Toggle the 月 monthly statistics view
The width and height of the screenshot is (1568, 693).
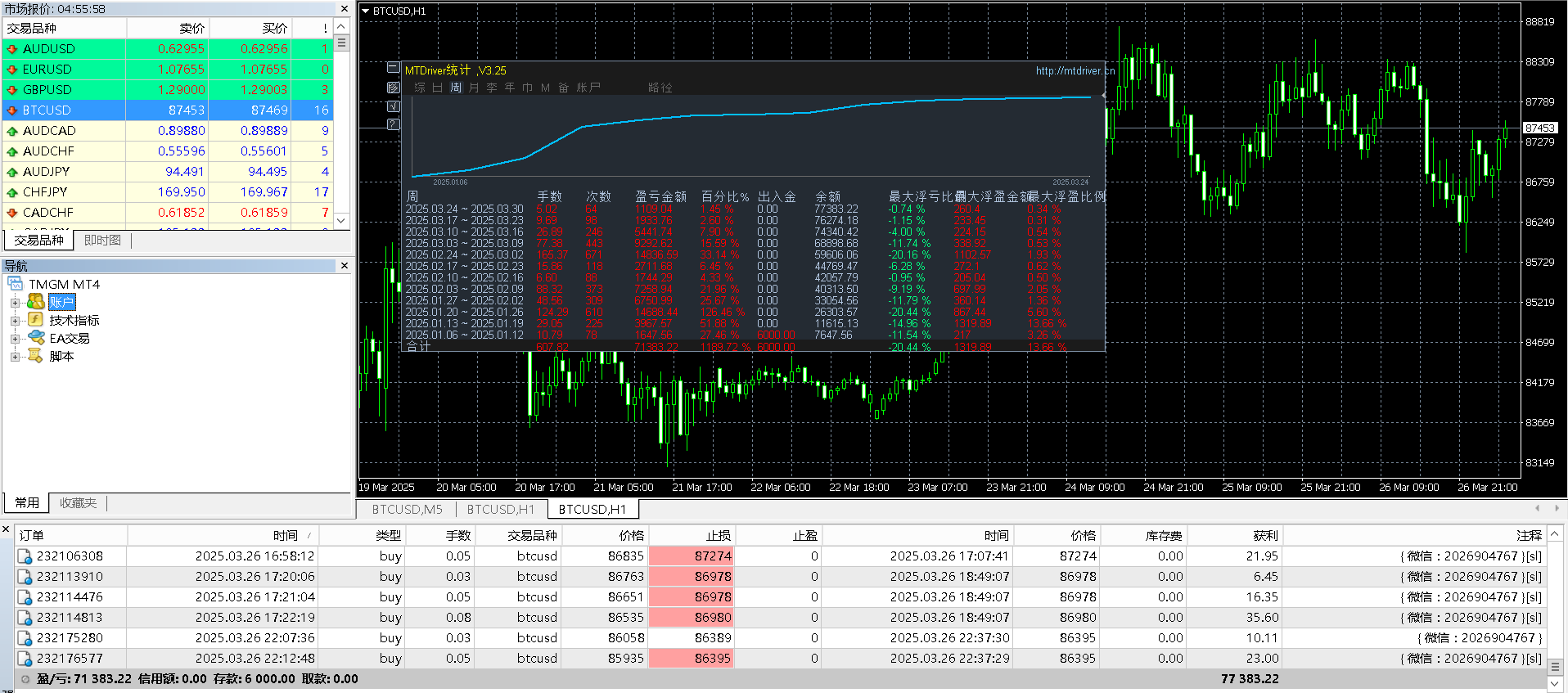pyautogui.click(x=474, y=88)
